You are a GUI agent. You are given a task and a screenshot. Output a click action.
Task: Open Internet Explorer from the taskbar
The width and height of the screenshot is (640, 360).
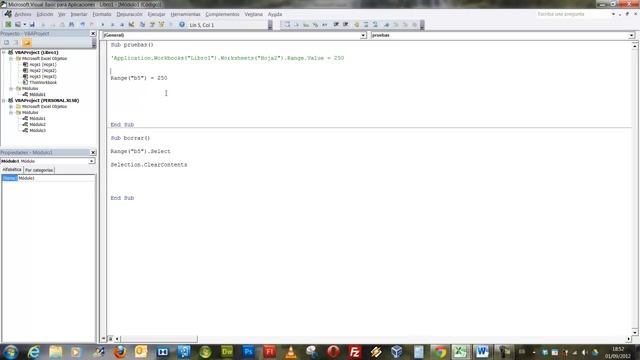pos(33,351)
